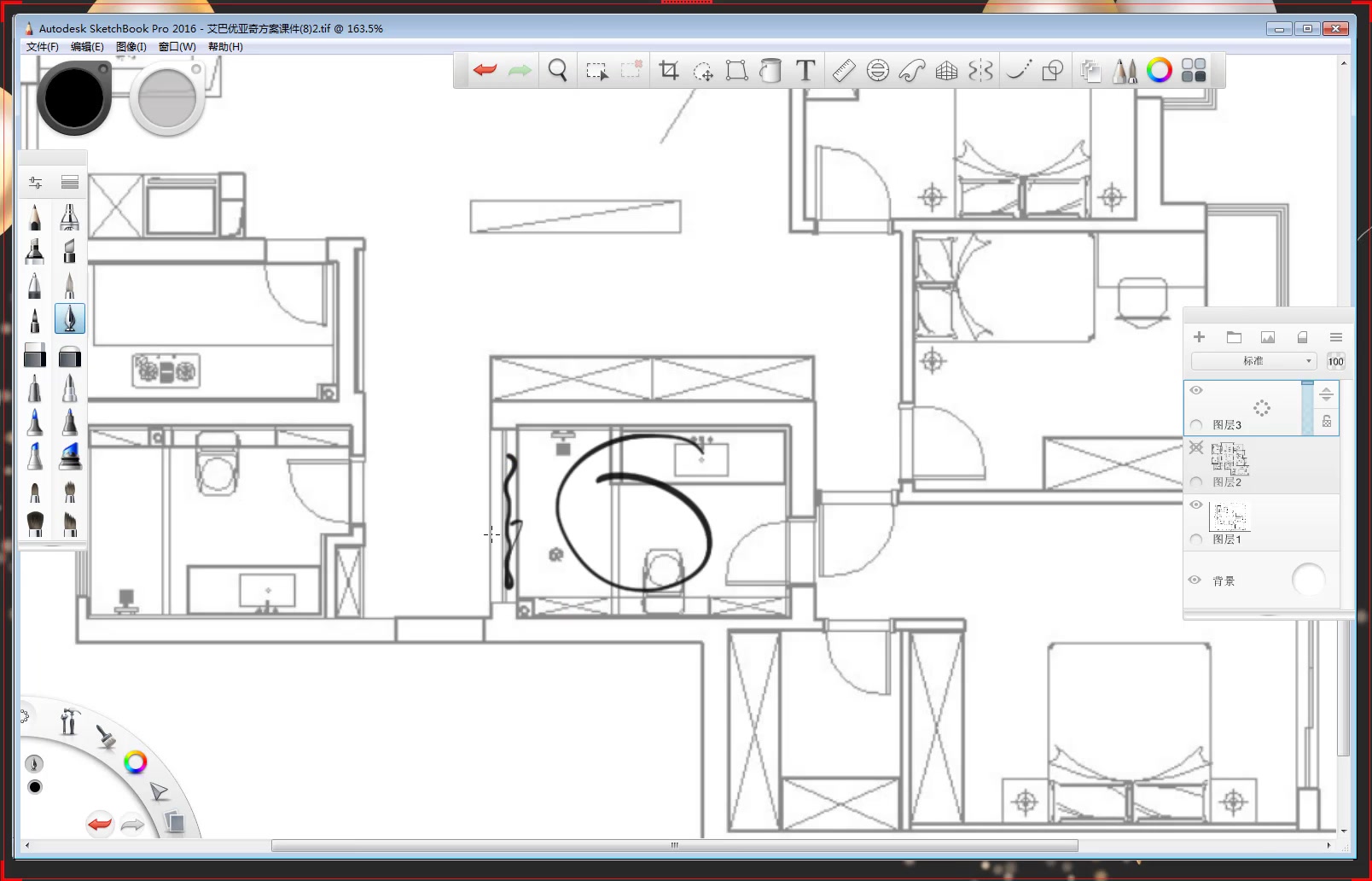The width and height of the screenshot is (1372, 881).
Task: Open the Shape draw styles tool
Action: pyautogui.click(x=1053, y=70)
